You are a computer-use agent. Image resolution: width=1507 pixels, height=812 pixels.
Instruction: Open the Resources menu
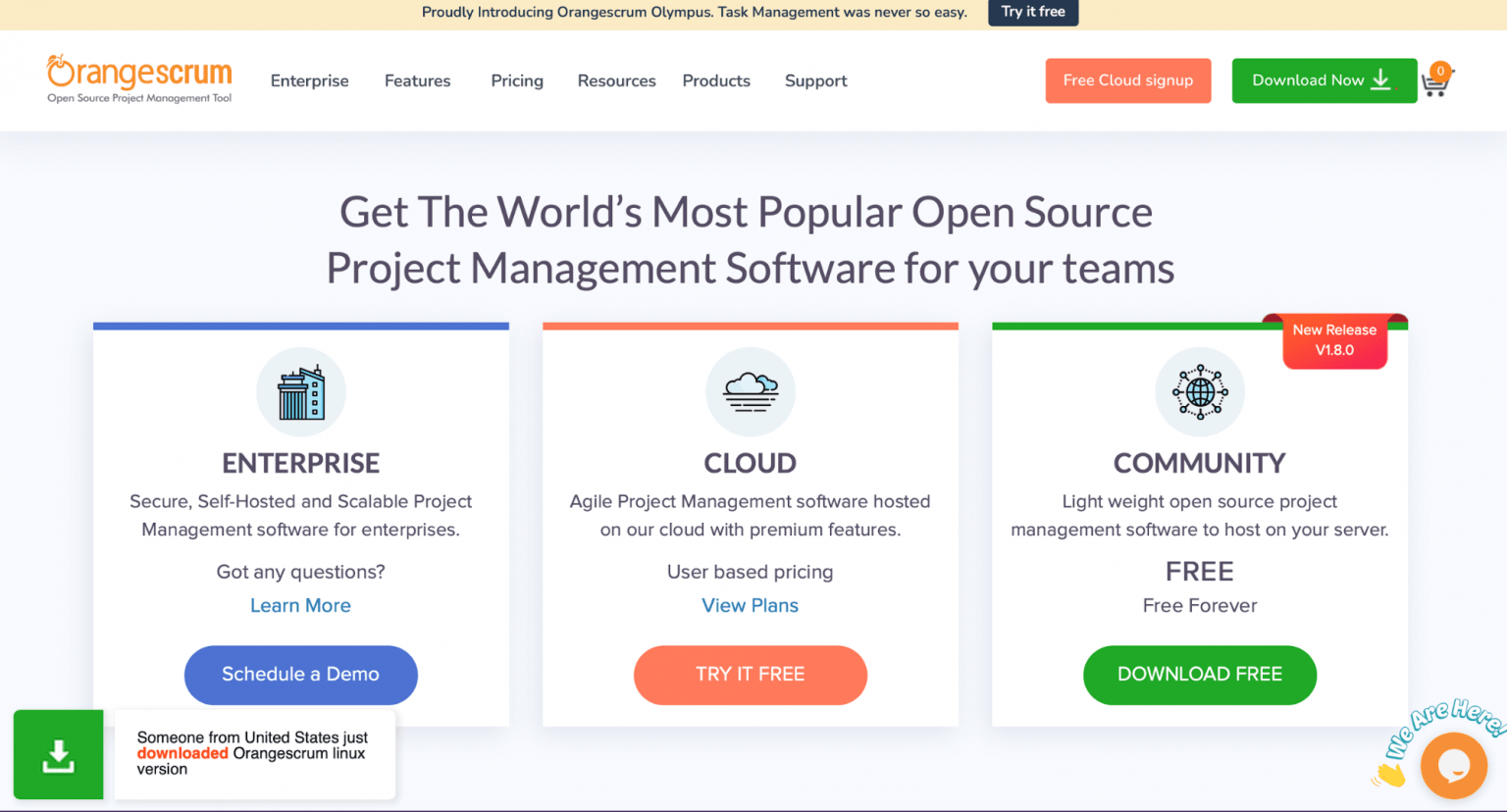click(x=616, y=80)
